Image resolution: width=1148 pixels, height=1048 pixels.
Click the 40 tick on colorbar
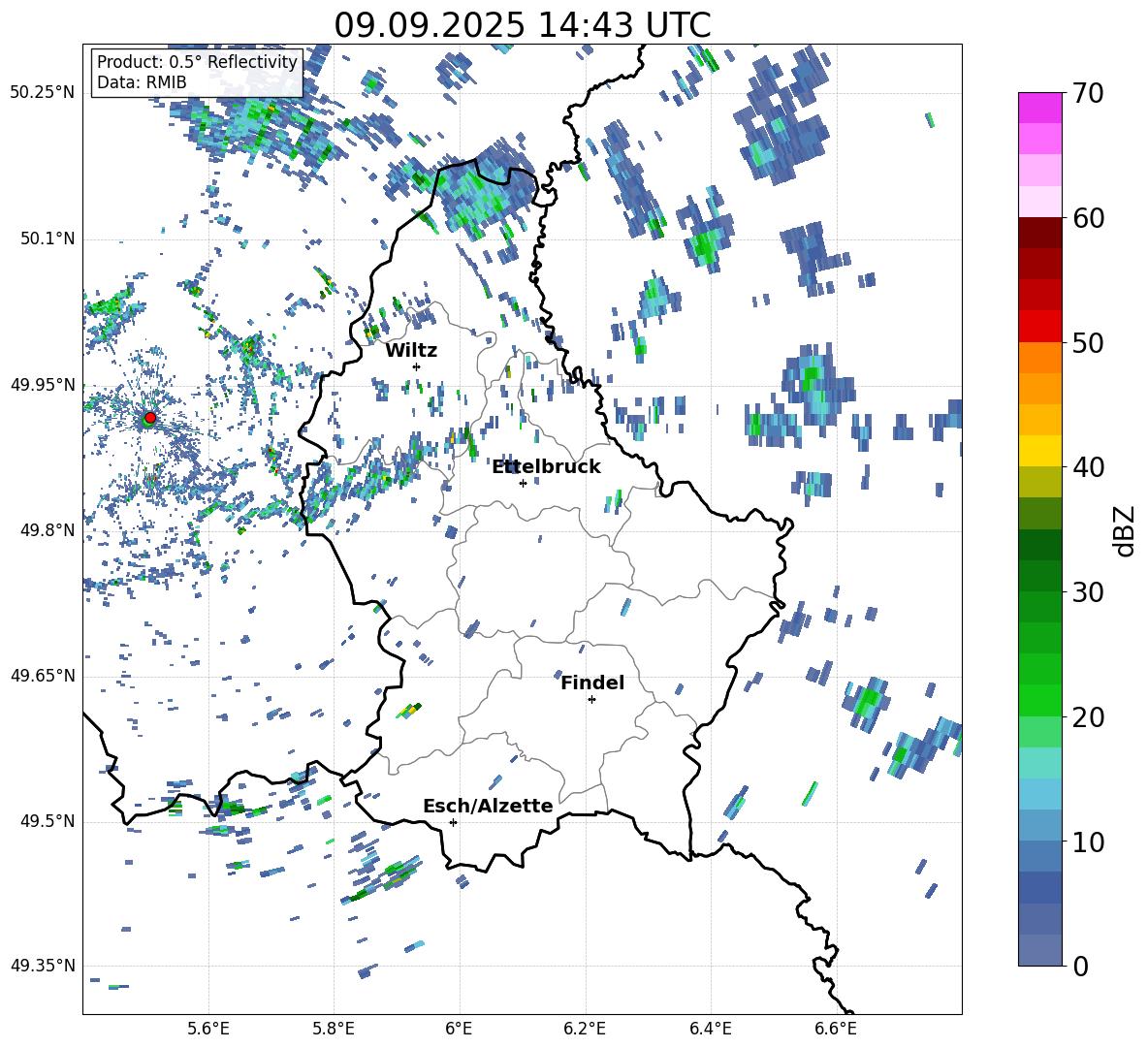pos(1088,467)
